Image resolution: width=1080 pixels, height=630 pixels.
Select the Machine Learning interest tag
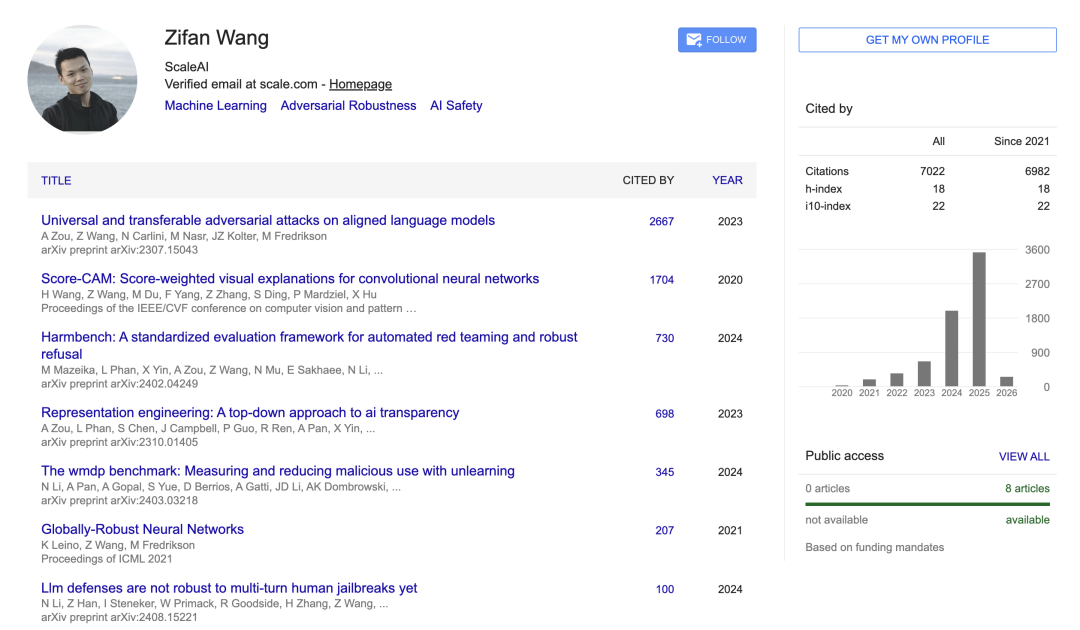(215, 106)
